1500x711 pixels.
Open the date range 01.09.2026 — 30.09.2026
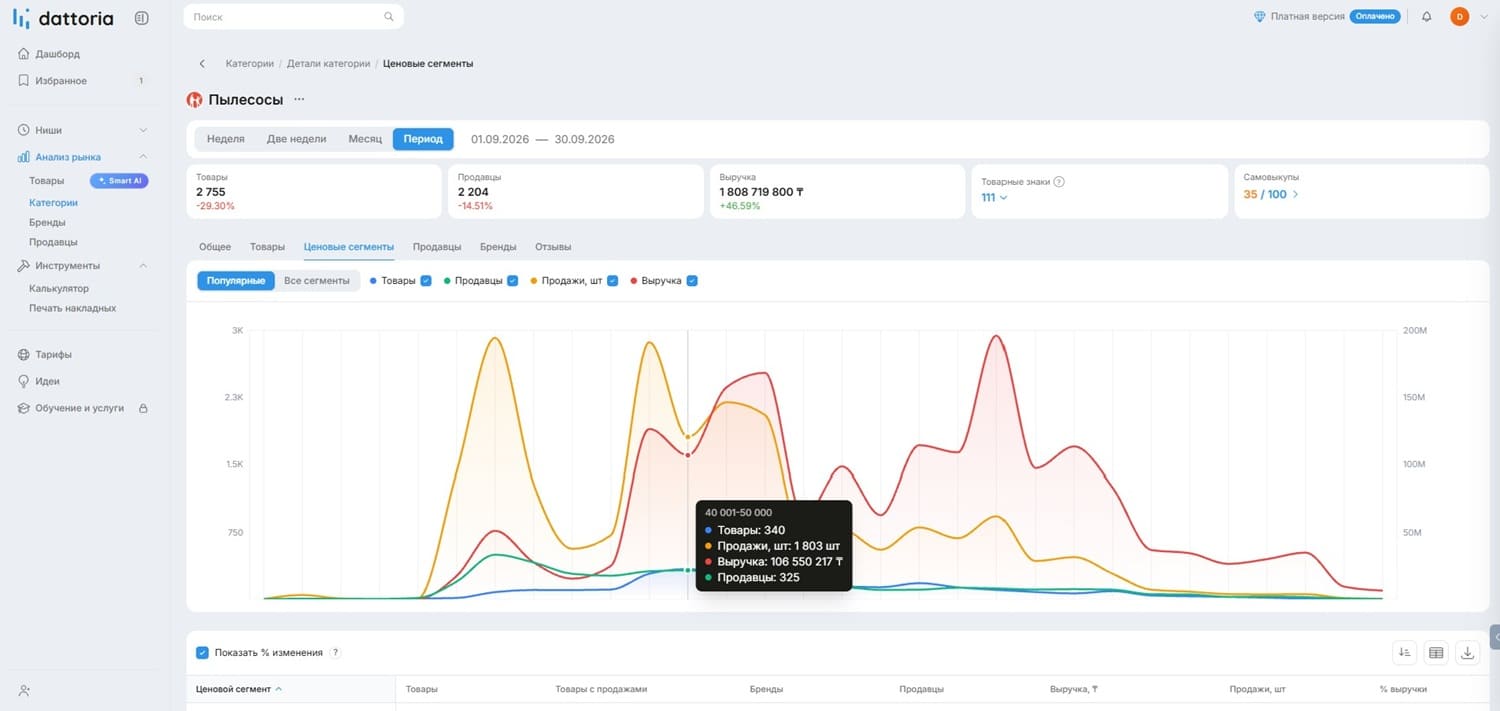[543, 139]
